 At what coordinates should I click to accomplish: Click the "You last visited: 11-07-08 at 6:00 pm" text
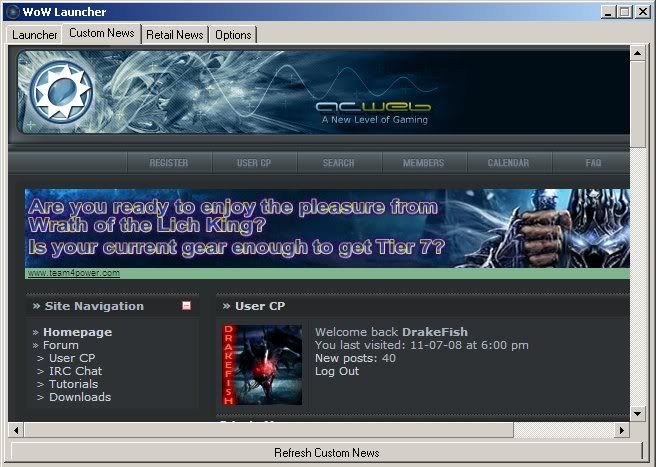coord(422,345)
